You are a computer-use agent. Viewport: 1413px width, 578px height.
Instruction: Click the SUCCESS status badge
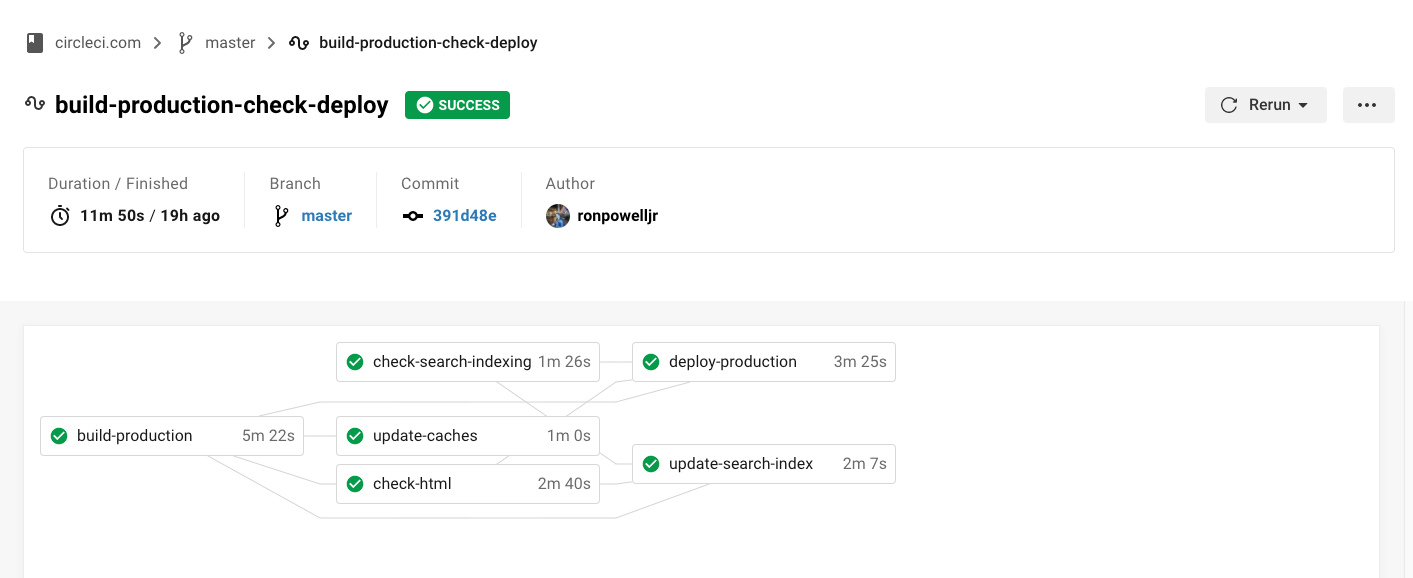457,104
